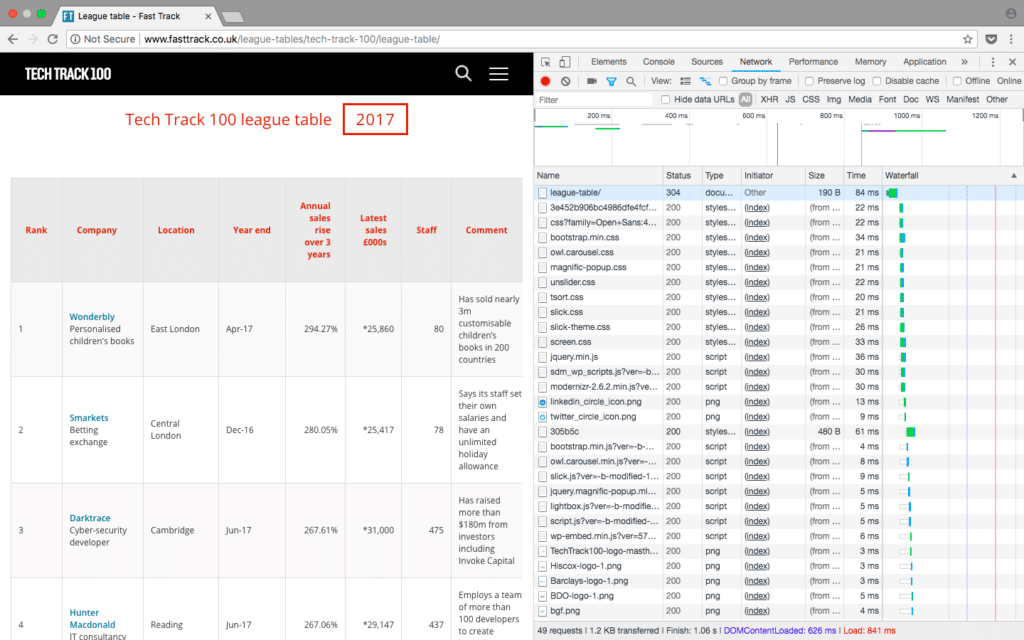The image size is (1024, 640).
Task: Click the browser back arrow
Action: click(12, 39)
